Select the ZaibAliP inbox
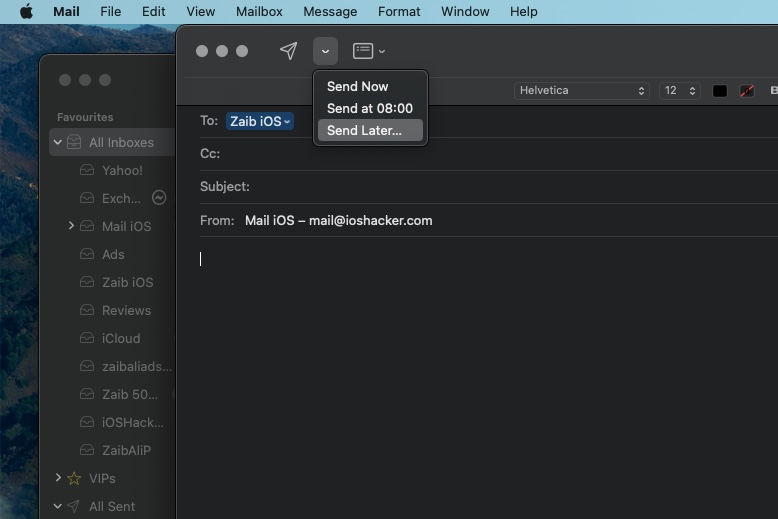778x519 pixels. point(126,451)
